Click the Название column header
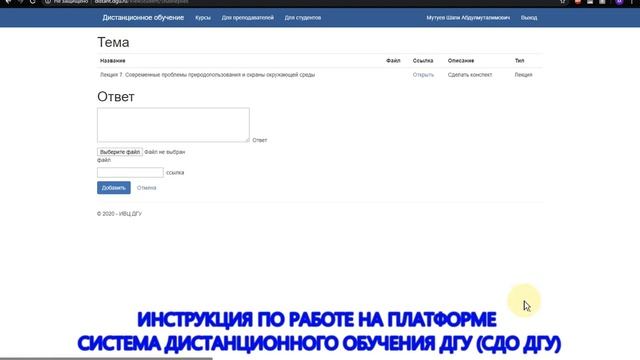640x360 pixels. [x=113, y=60]
